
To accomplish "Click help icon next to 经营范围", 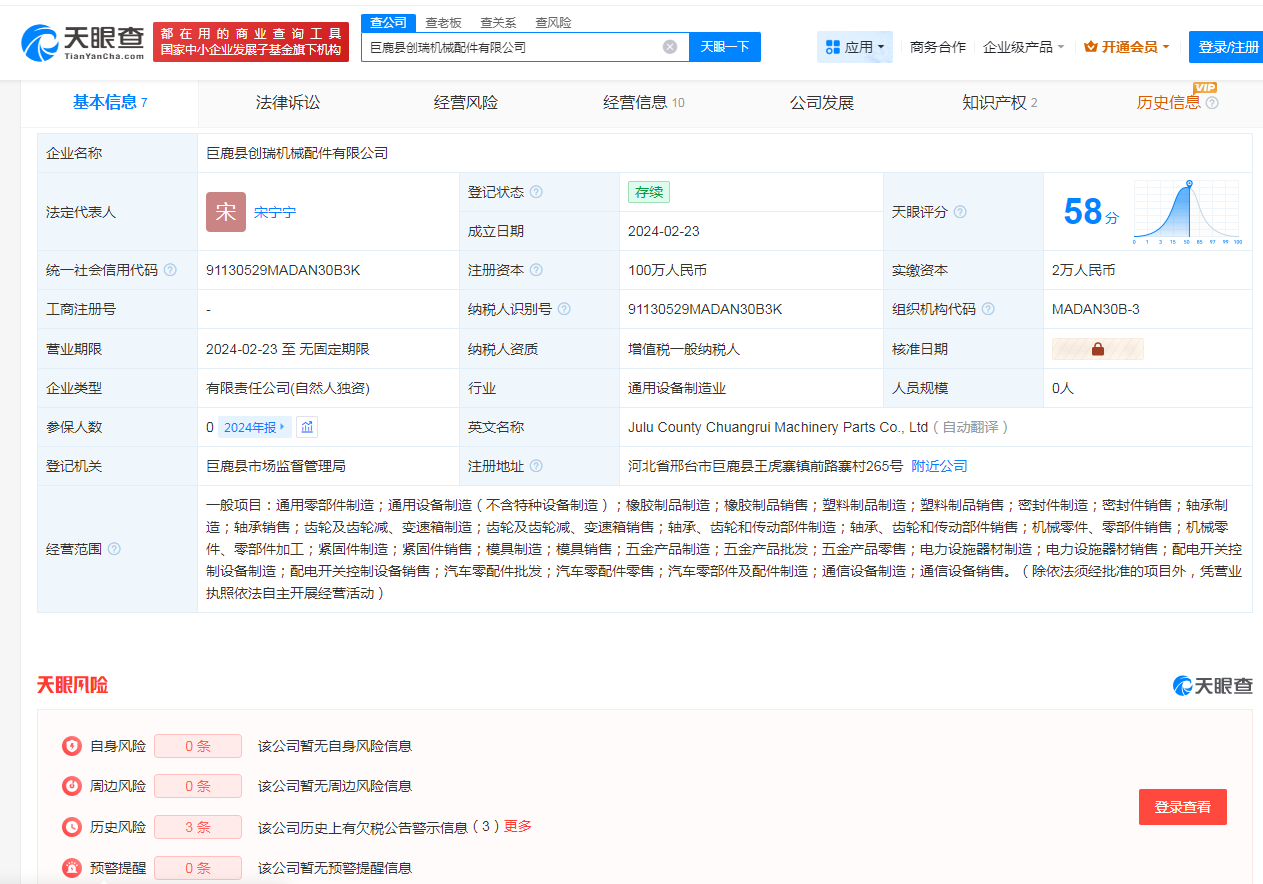I will tap(114, 549).
